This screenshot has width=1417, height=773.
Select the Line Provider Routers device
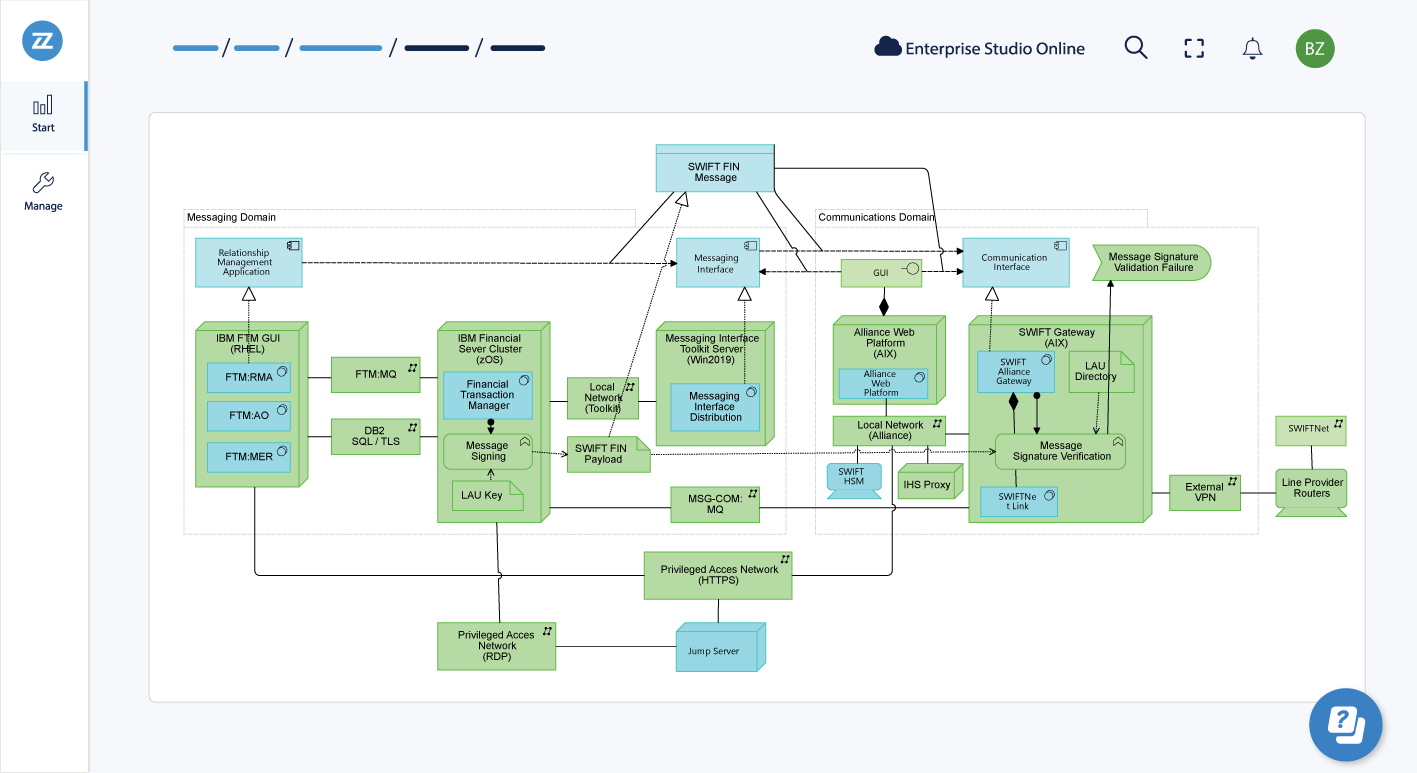(1311, 489)
